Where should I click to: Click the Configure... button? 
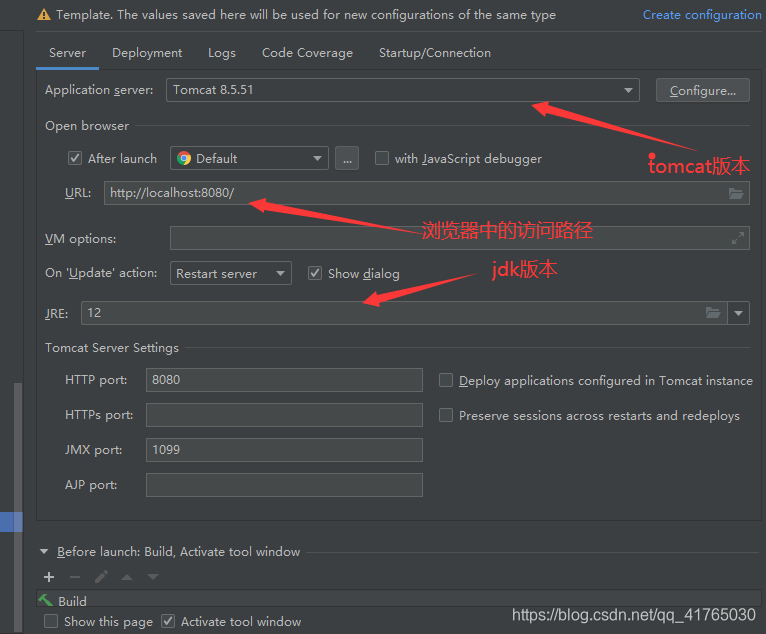702,90
